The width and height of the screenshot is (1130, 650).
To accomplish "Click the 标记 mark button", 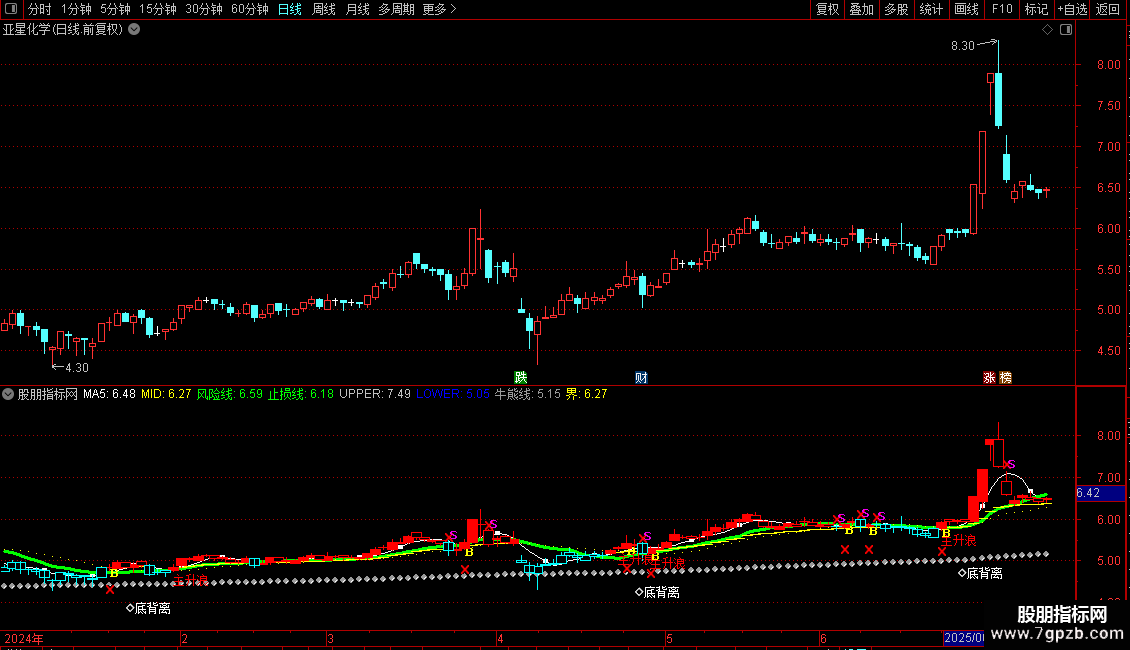I will (x=1036, y=9).
